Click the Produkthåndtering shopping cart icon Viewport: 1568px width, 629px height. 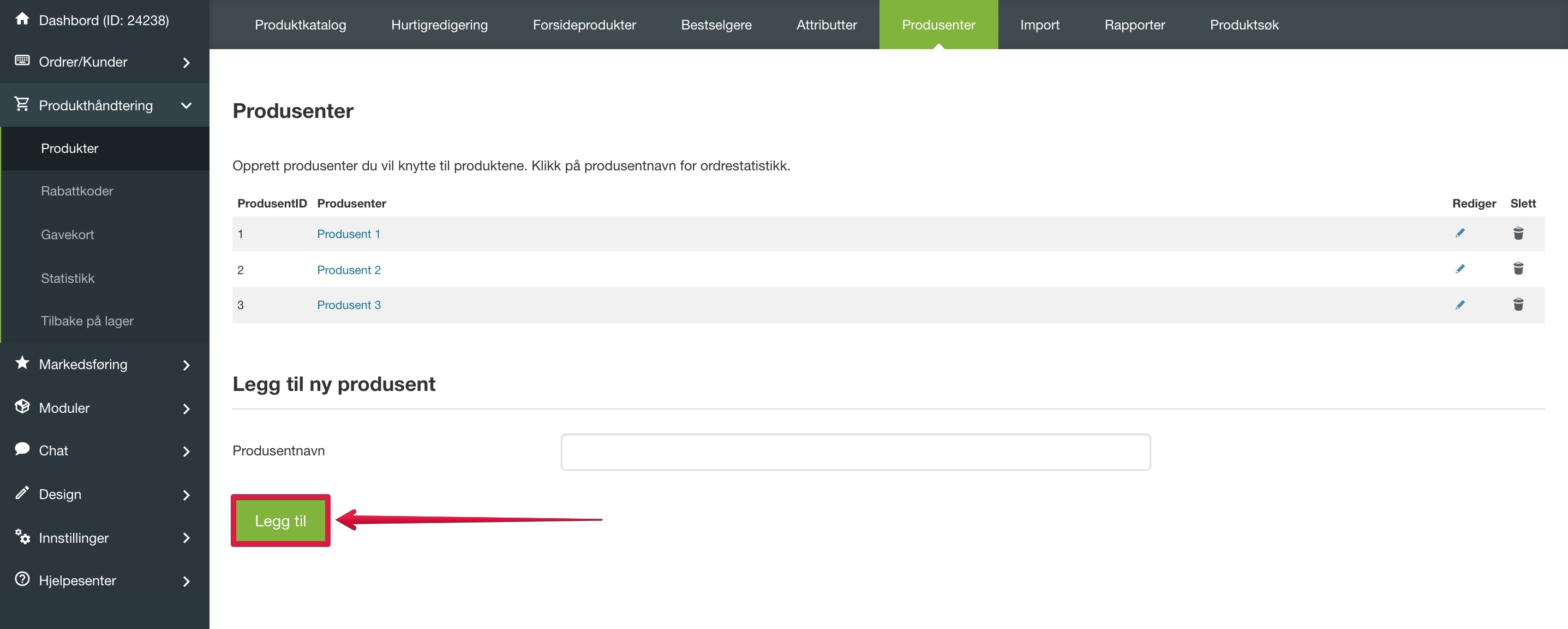pyautogui.click(x=22, y=104)
